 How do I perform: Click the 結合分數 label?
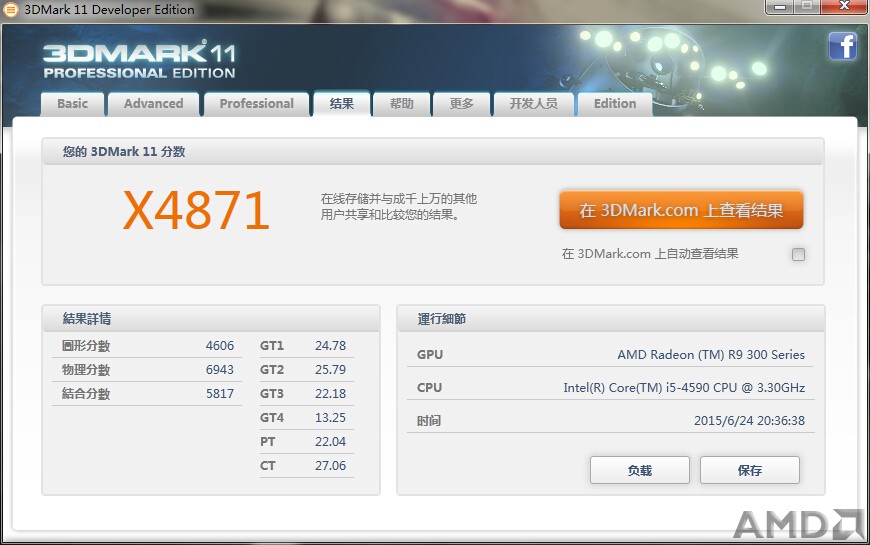[x=86, y=393]
